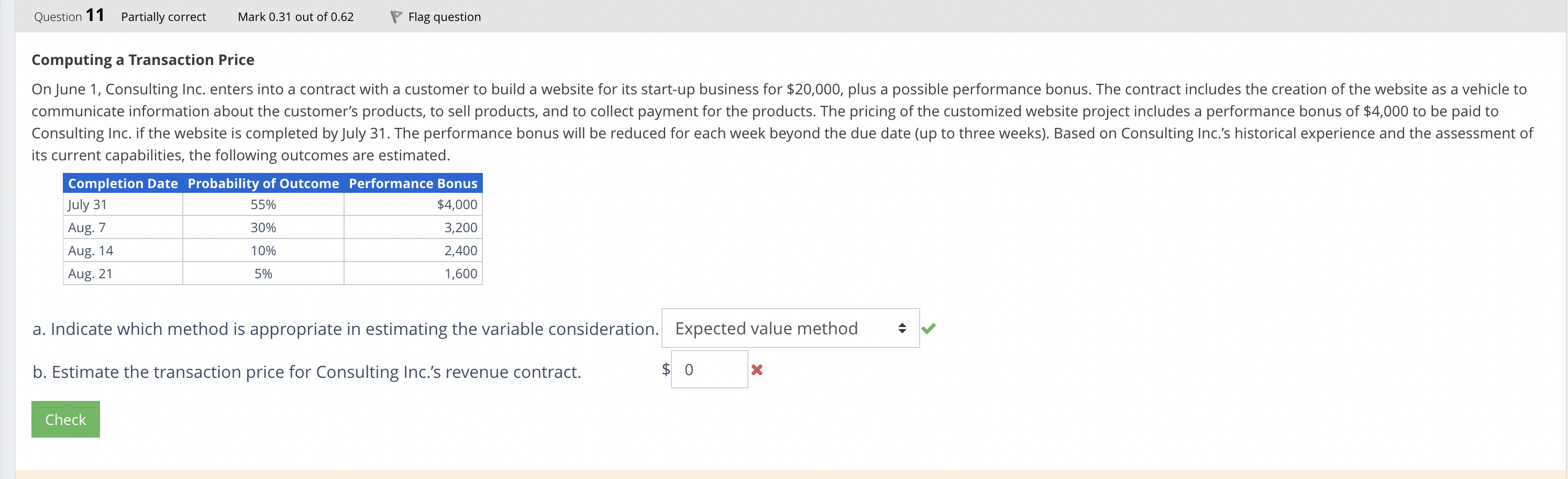Expand the variable consideration method list
Image resolution: width=1568 pixels, height=479 pixels.
(788, 329)
